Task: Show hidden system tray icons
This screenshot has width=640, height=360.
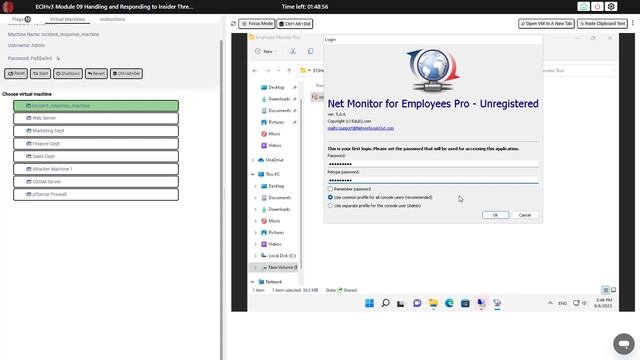Action: pos(550,303)
